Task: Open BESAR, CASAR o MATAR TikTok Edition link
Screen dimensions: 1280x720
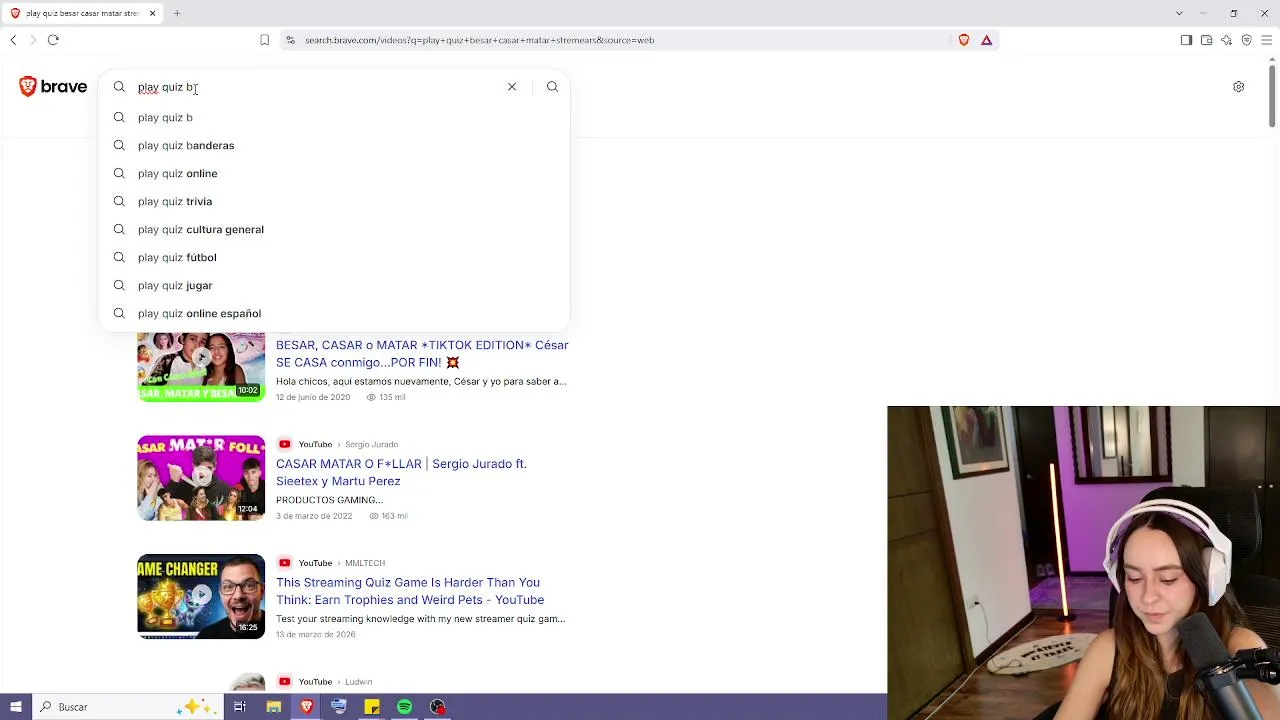Action: point(422,354)
